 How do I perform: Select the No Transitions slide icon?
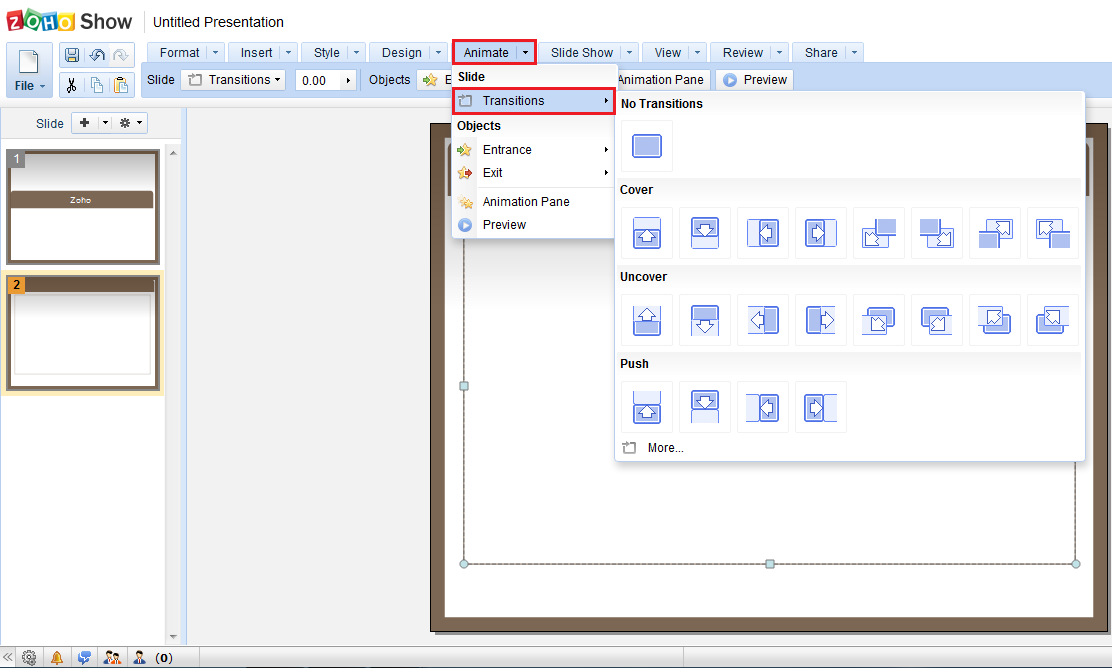click(x=647, y=146)
